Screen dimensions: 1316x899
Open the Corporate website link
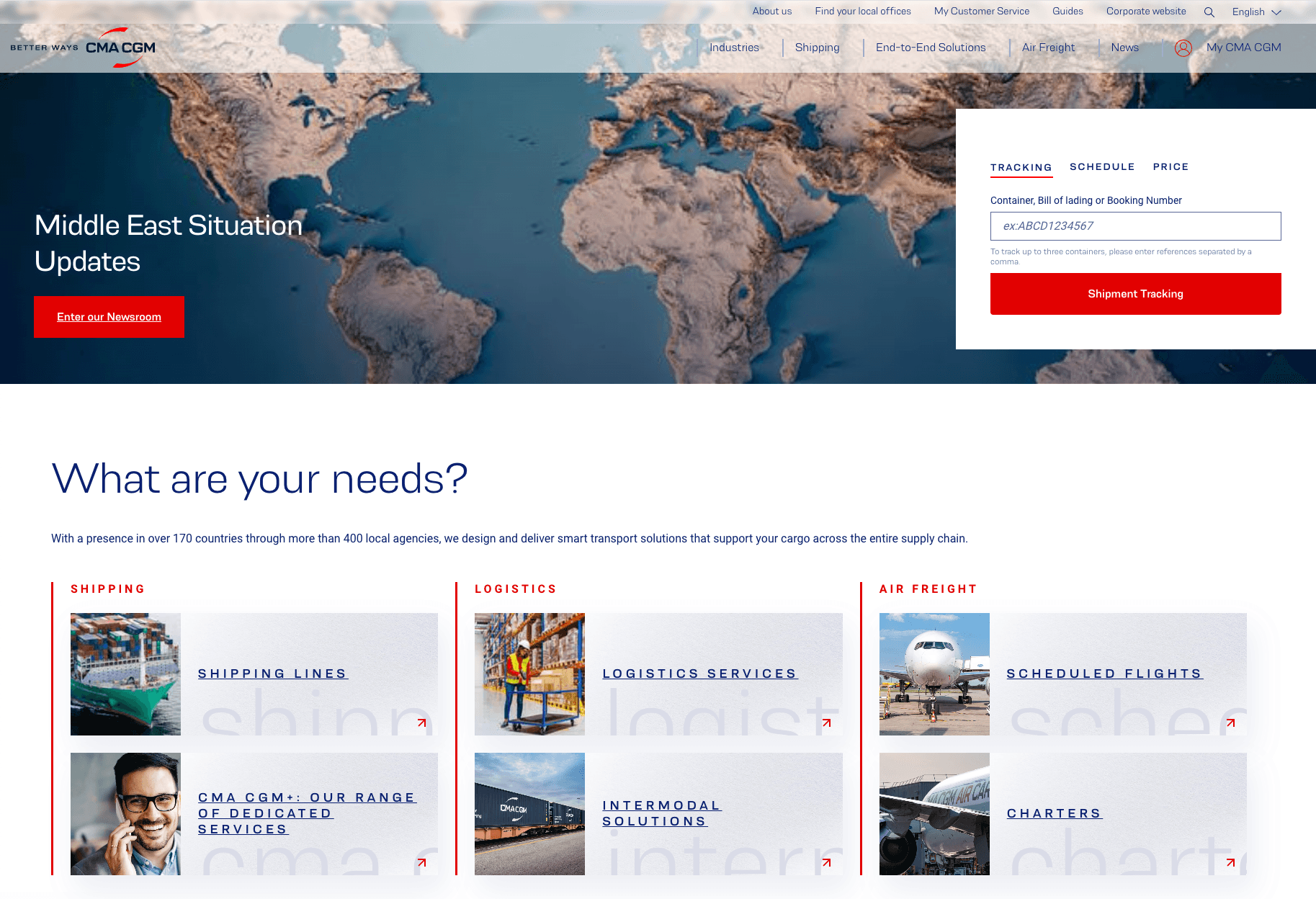1146,12
